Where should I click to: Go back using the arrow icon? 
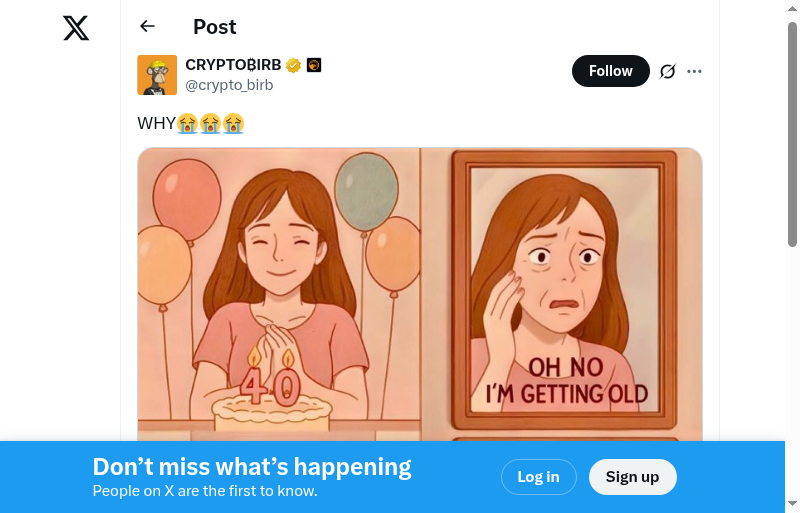tap(148, 27)
